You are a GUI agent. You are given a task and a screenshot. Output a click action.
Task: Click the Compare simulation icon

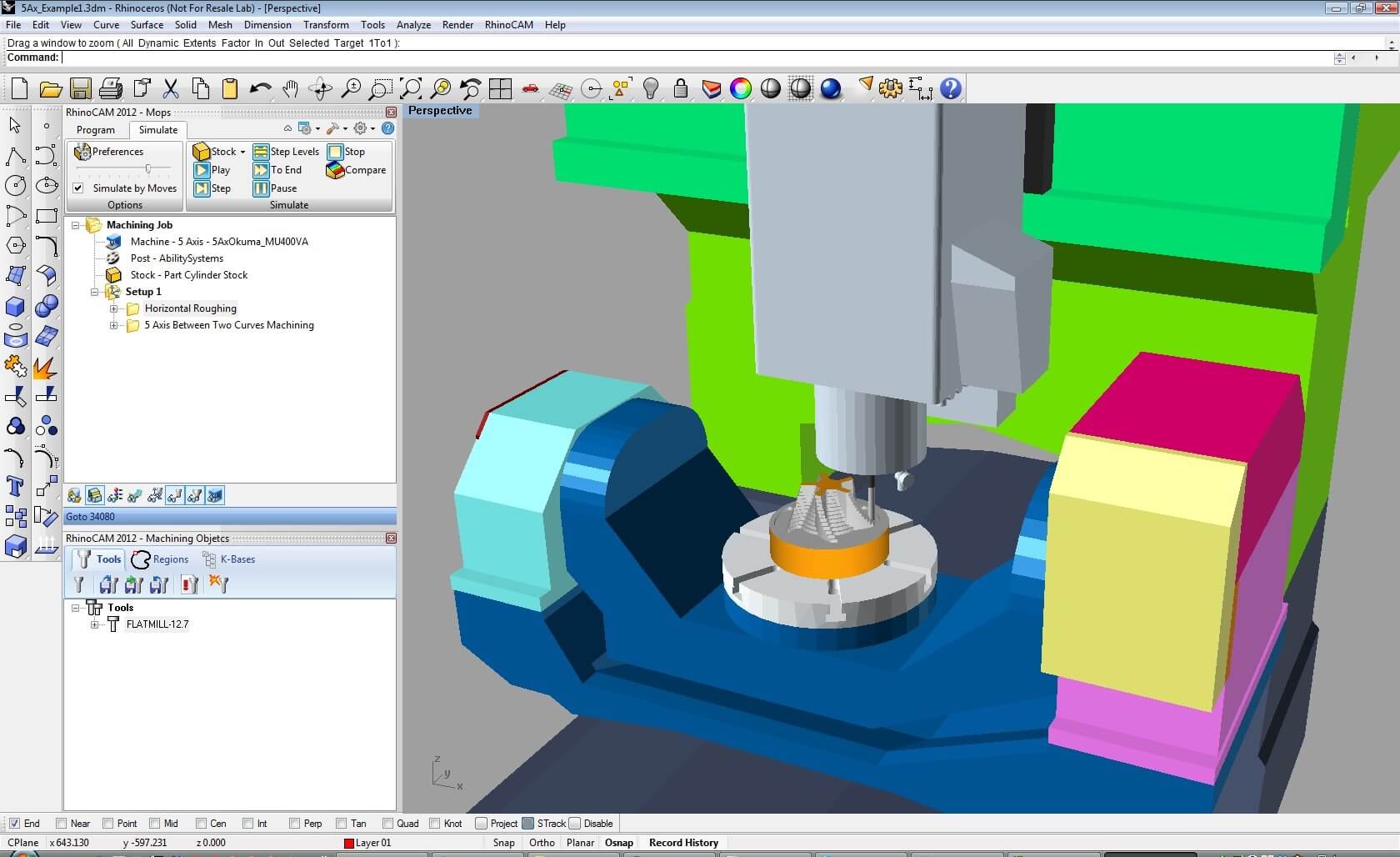click(356, 170)
